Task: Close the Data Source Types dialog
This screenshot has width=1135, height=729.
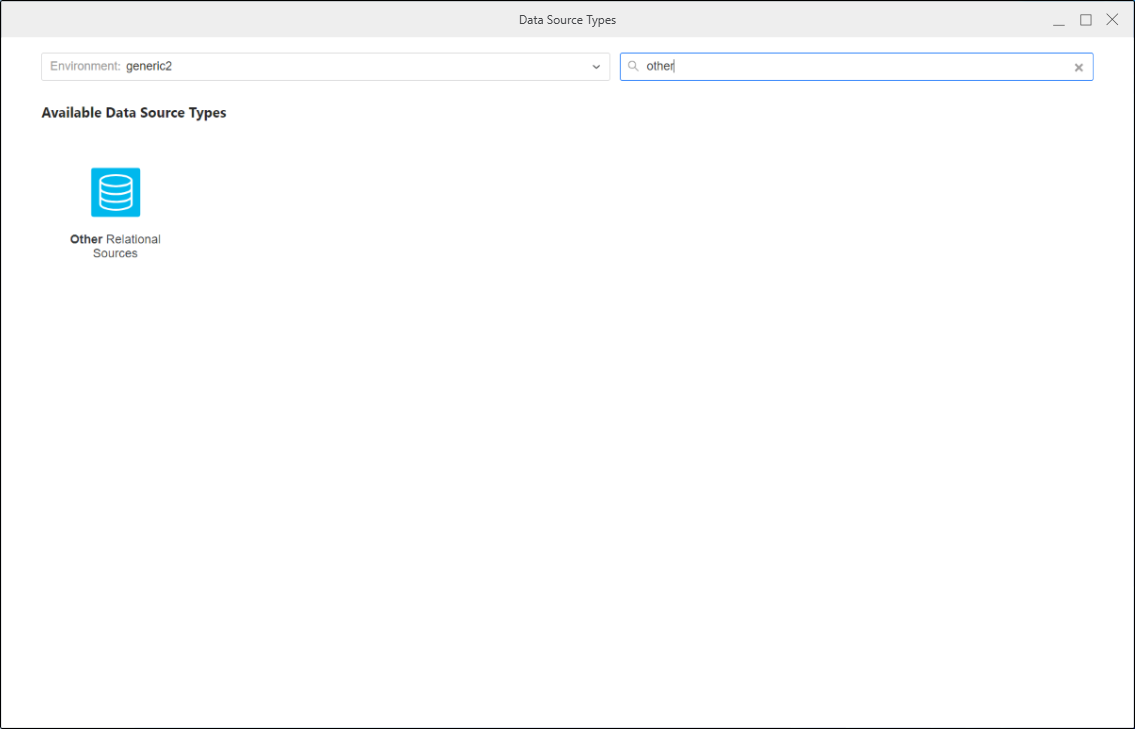Action: (x=1112, y=20)
